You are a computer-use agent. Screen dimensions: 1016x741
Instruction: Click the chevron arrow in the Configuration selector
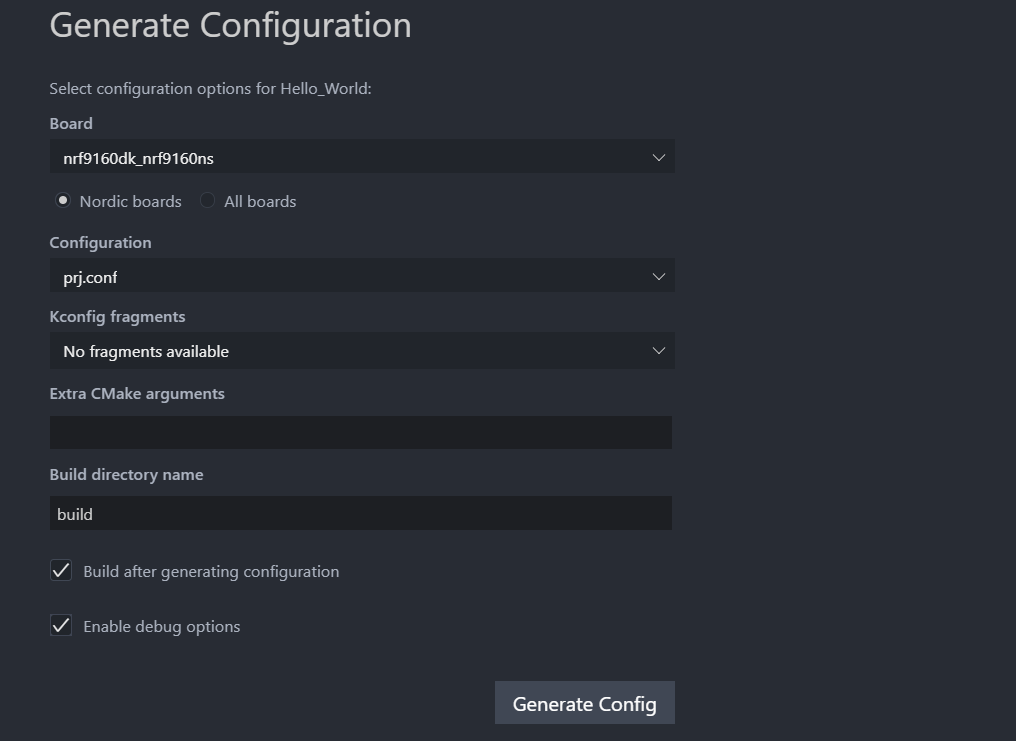click(x=658, y=277)
